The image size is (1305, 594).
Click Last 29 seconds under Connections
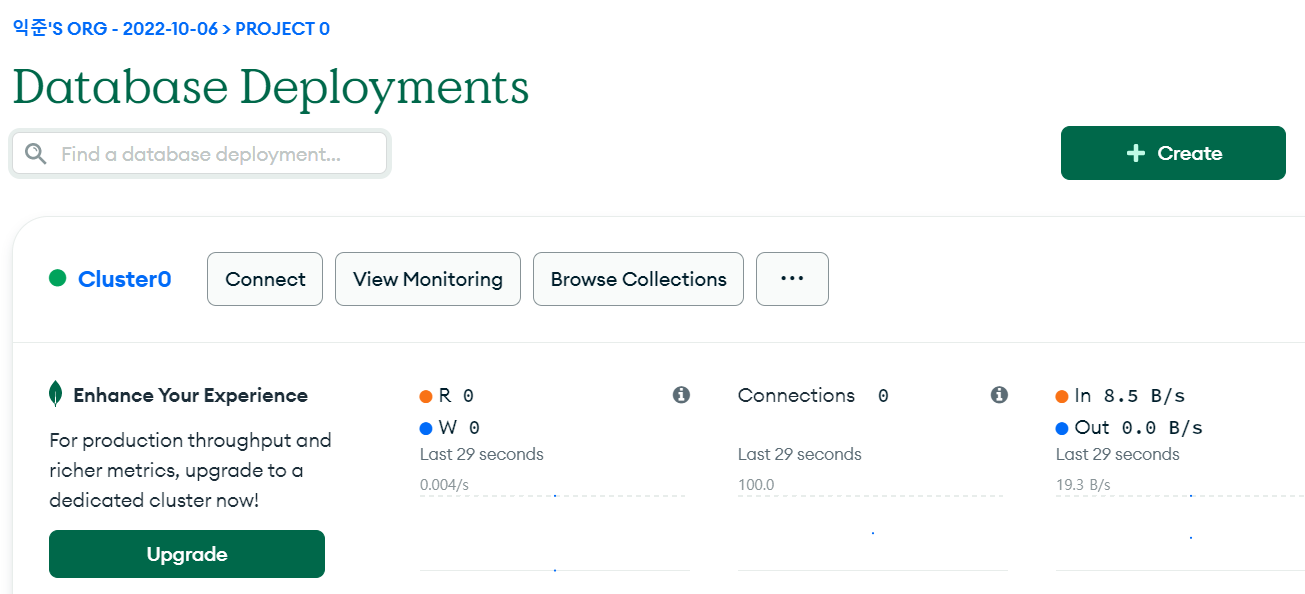pos(800,454)
